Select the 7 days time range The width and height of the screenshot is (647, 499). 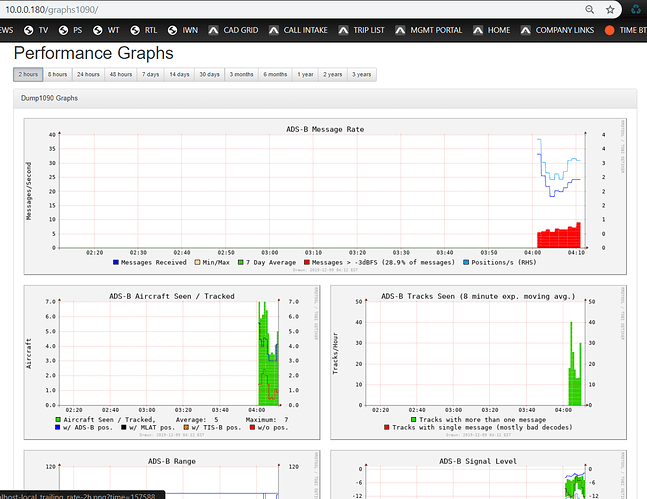[151, 74]
